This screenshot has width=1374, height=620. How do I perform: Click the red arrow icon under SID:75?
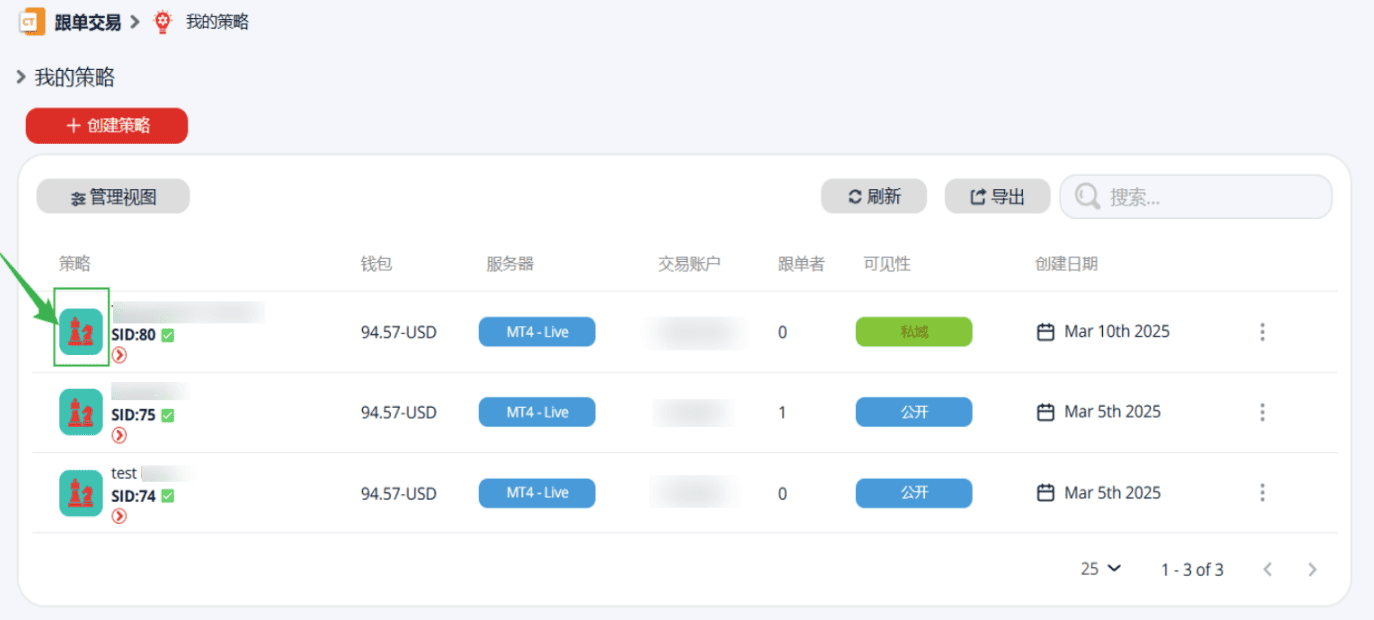(x=119, y=435)
